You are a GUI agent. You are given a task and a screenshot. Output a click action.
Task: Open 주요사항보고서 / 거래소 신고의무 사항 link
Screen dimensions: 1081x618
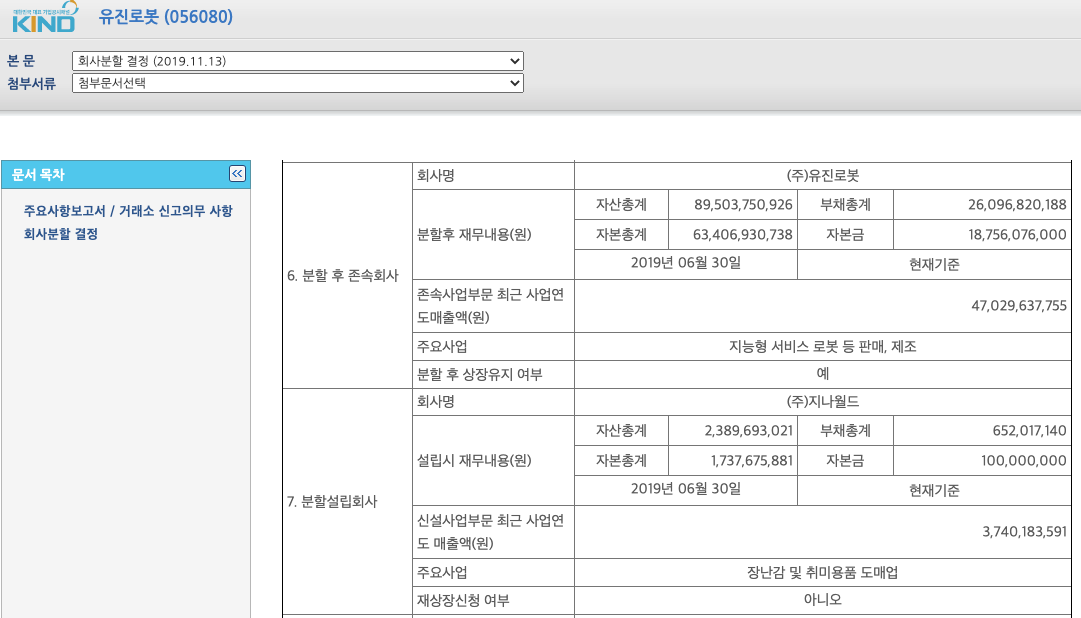pyautogui.click(x=128, y=210)
